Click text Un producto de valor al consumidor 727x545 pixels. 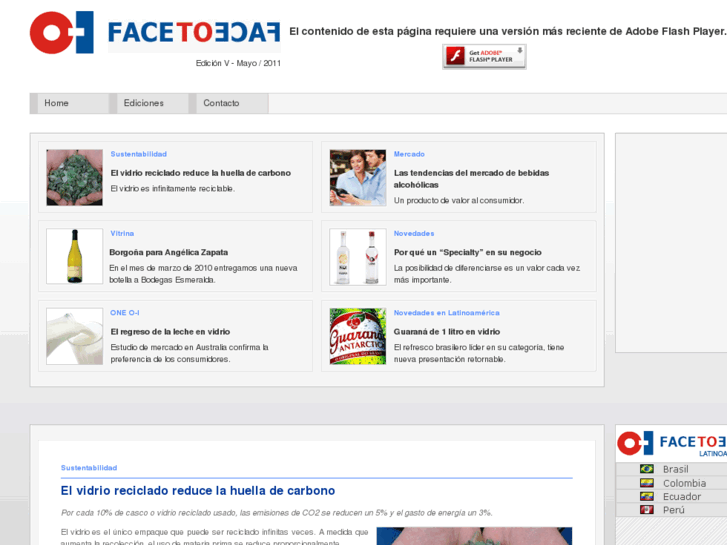tap(459, 200)
